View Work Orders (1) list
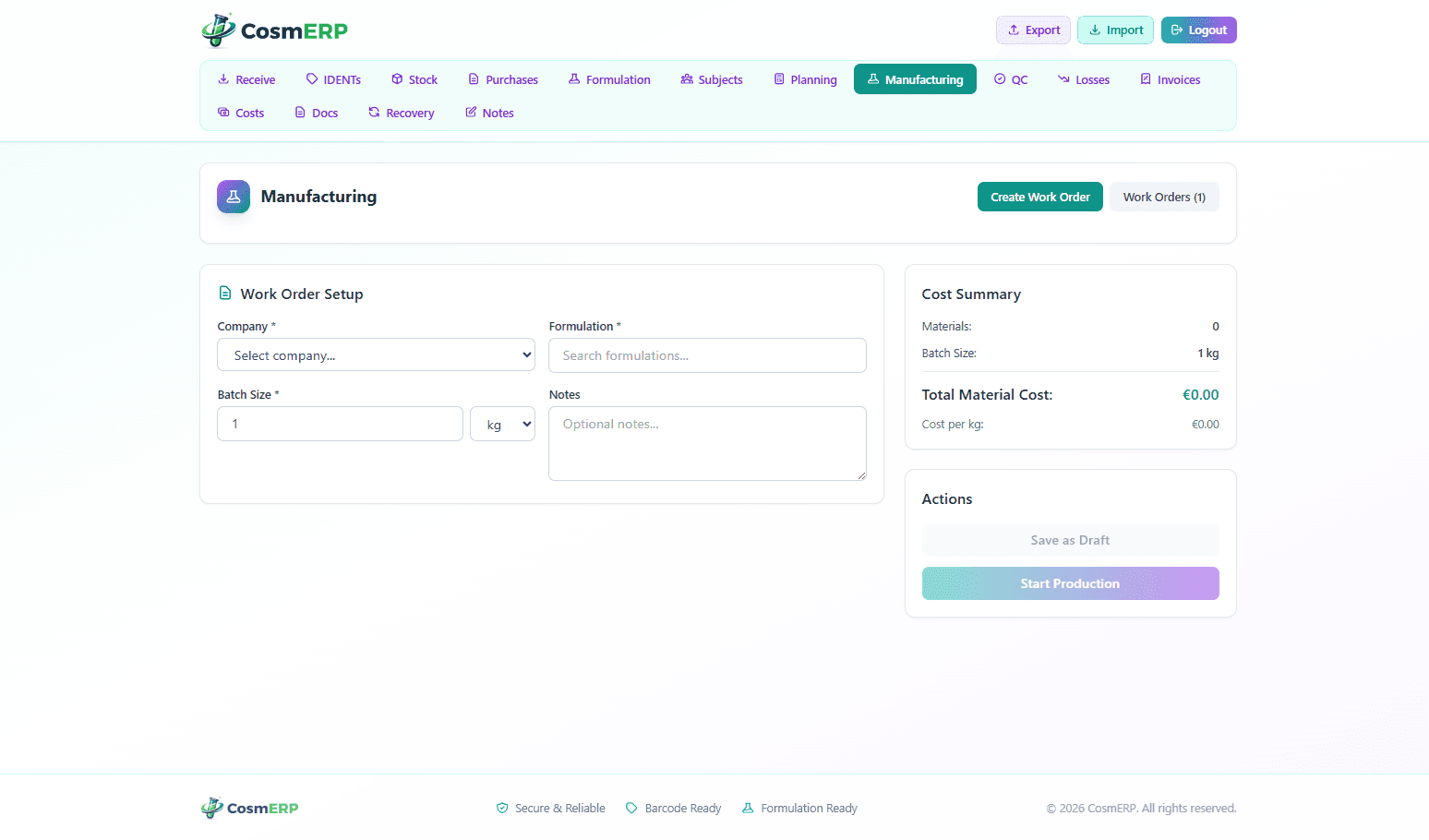 click(x=1163, y=197)
